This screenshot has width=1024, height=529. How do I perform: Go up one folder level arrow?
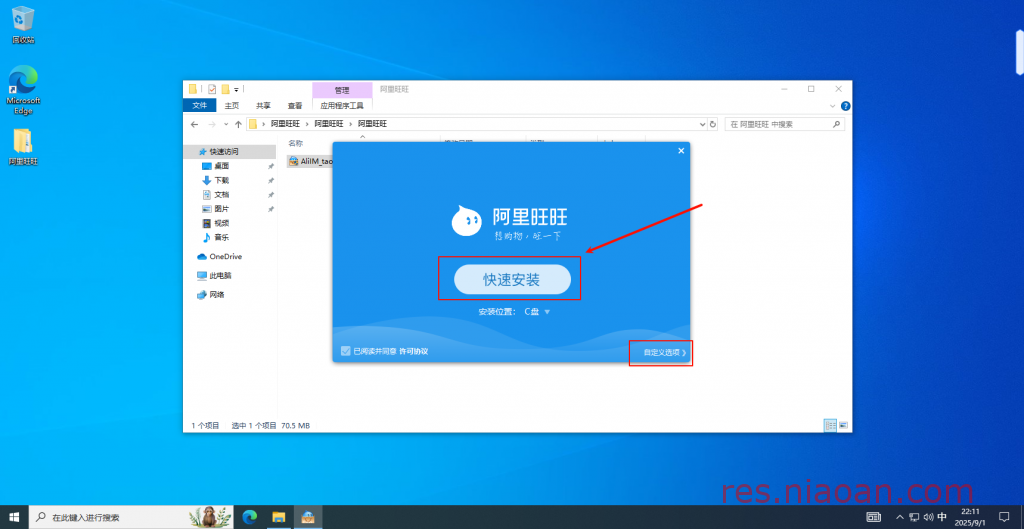[238, 123]
